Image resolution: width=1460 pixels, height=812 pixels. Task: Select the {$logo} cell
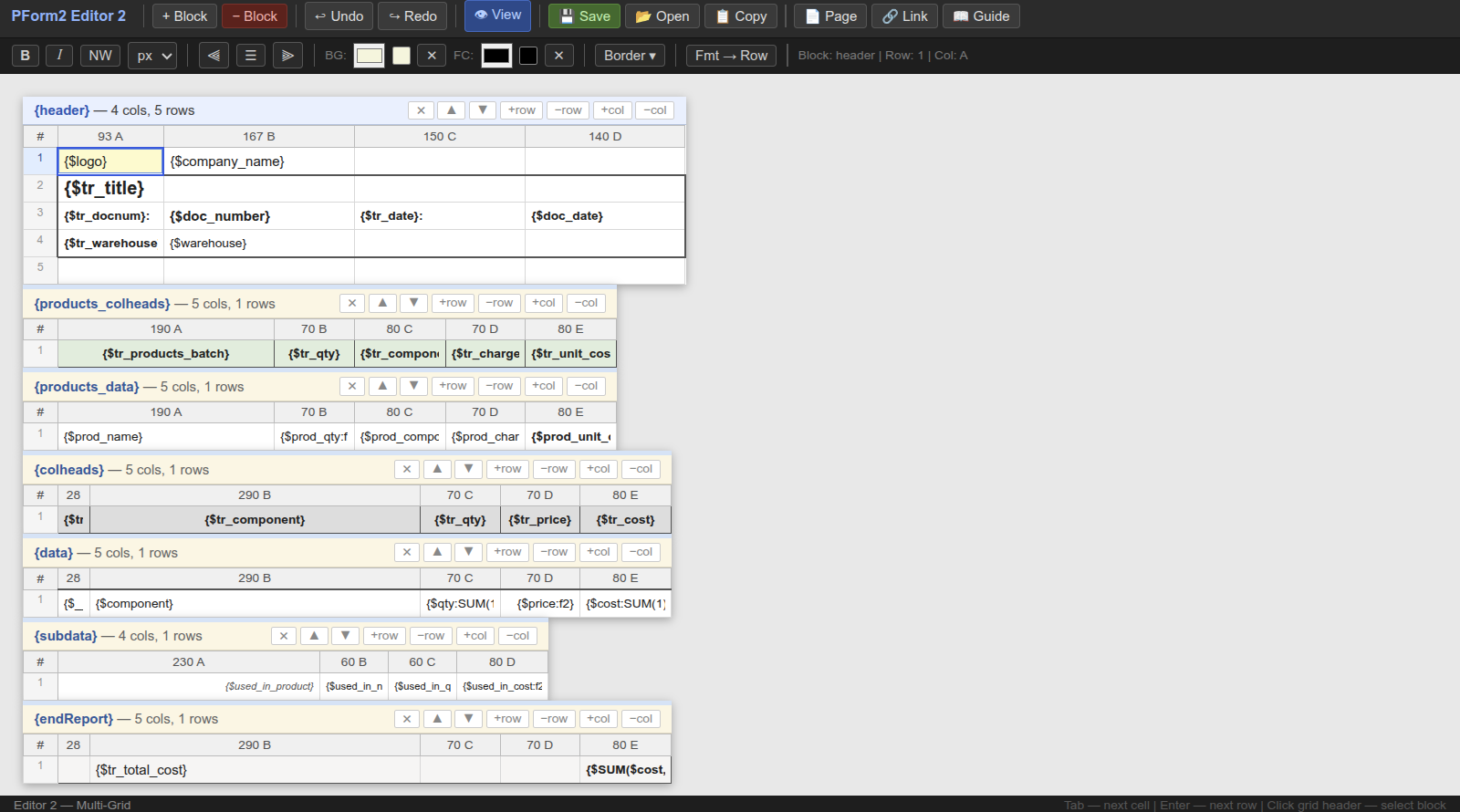point(110,161)
